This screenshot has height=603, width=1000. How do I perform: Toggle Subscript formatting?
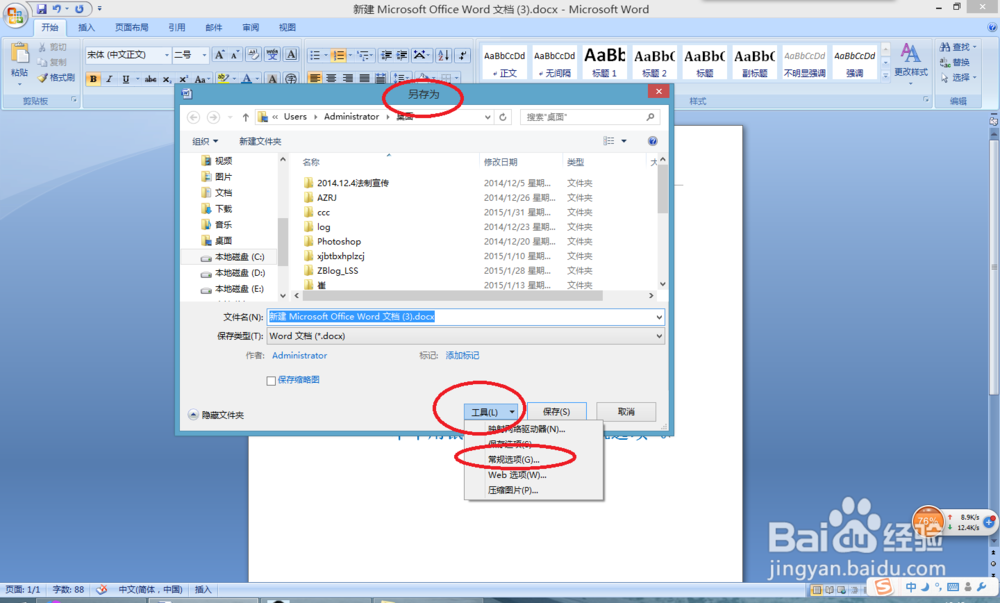point(166,79)
